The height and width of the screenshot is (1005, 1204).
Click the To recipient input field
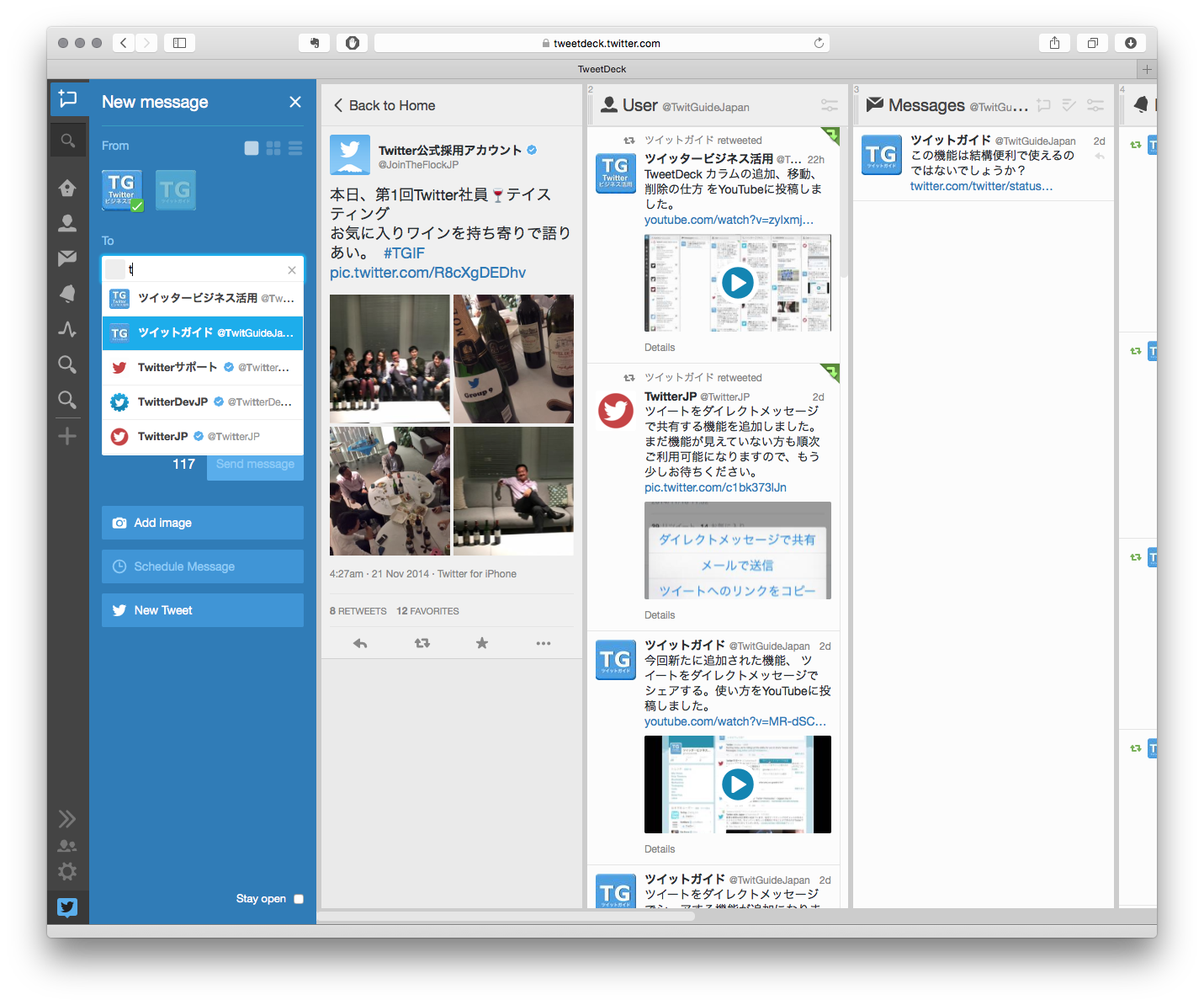coord(203,269)
